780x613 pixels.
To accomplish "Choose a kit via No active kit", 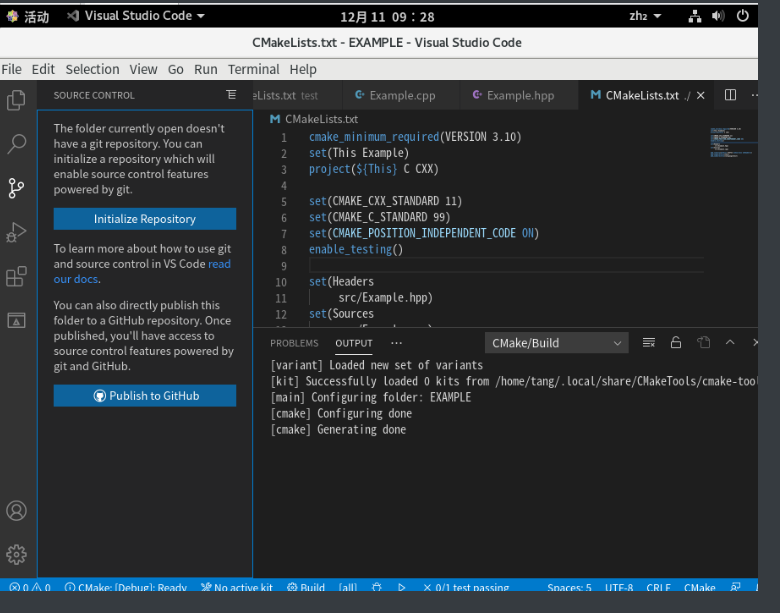I will click(x=237, y=587).
